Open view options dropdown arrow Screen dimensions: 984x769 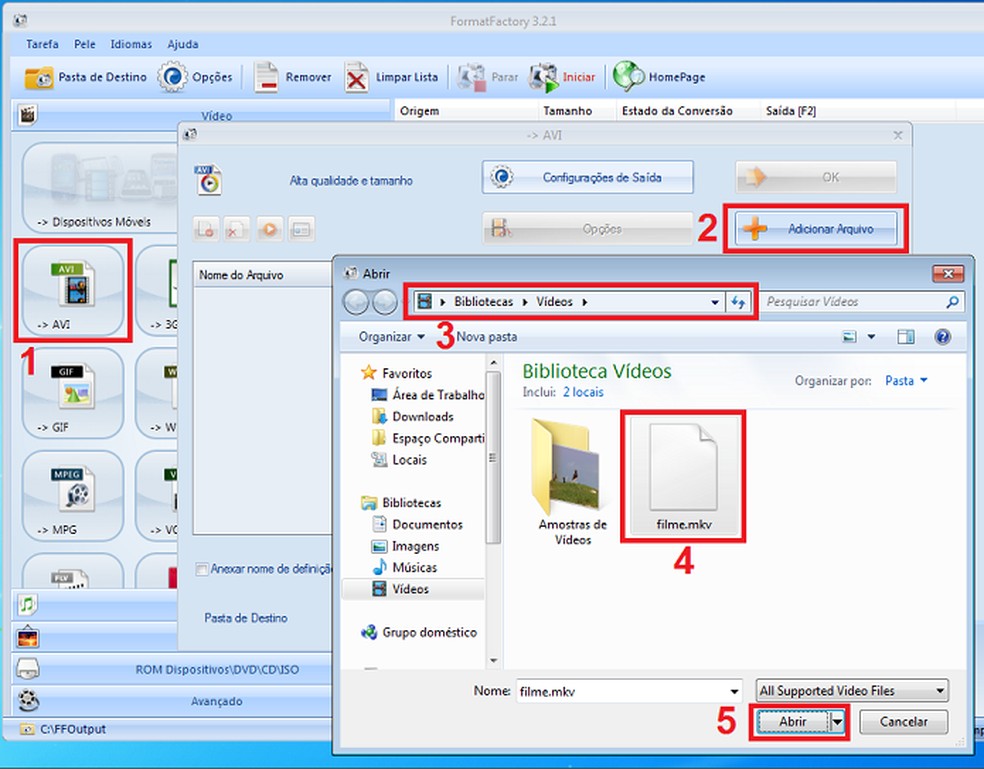pos(871,337)
